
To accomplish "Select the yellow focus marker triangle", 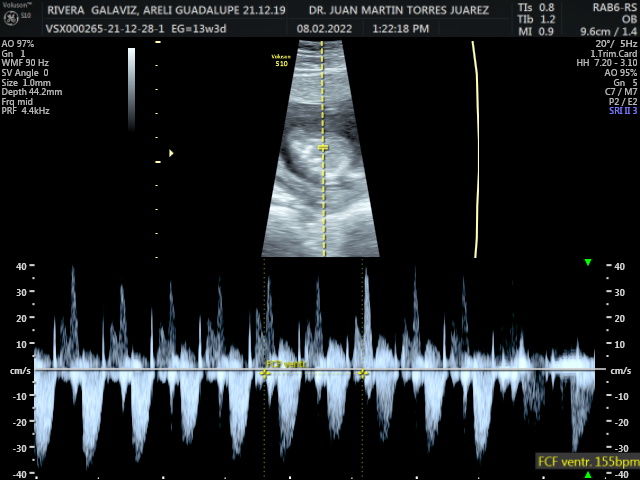I will [x=172, y=153].
